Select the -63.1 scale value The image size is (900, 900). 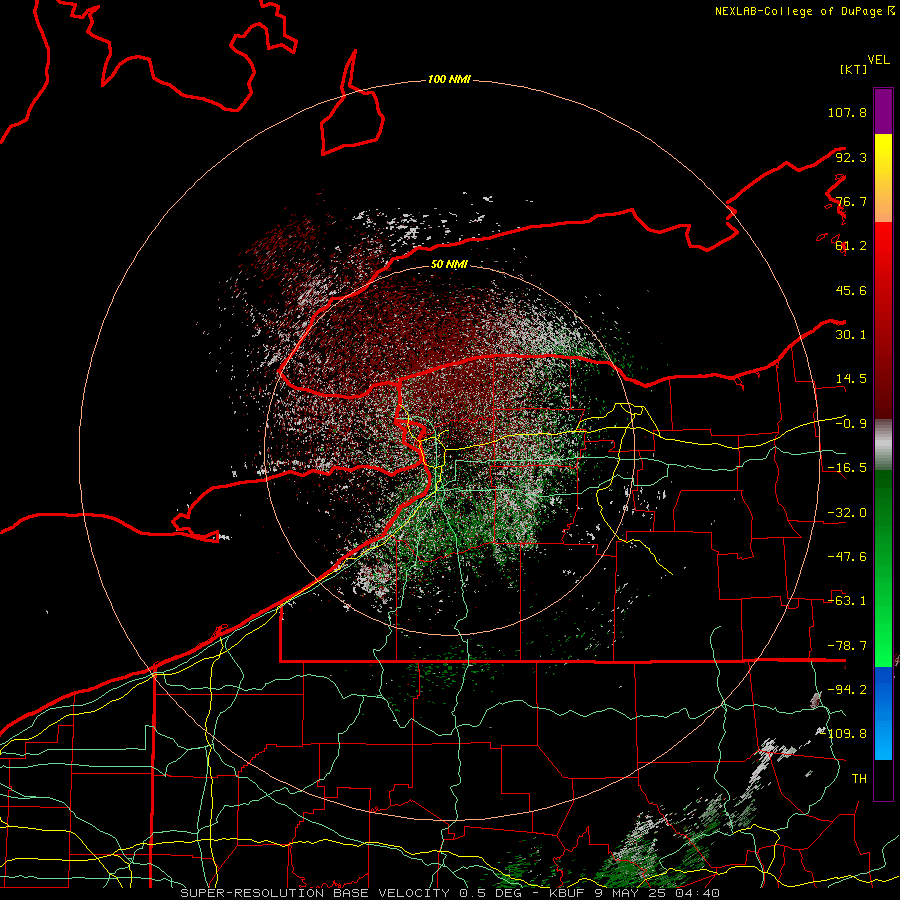(x=847, y=601)
